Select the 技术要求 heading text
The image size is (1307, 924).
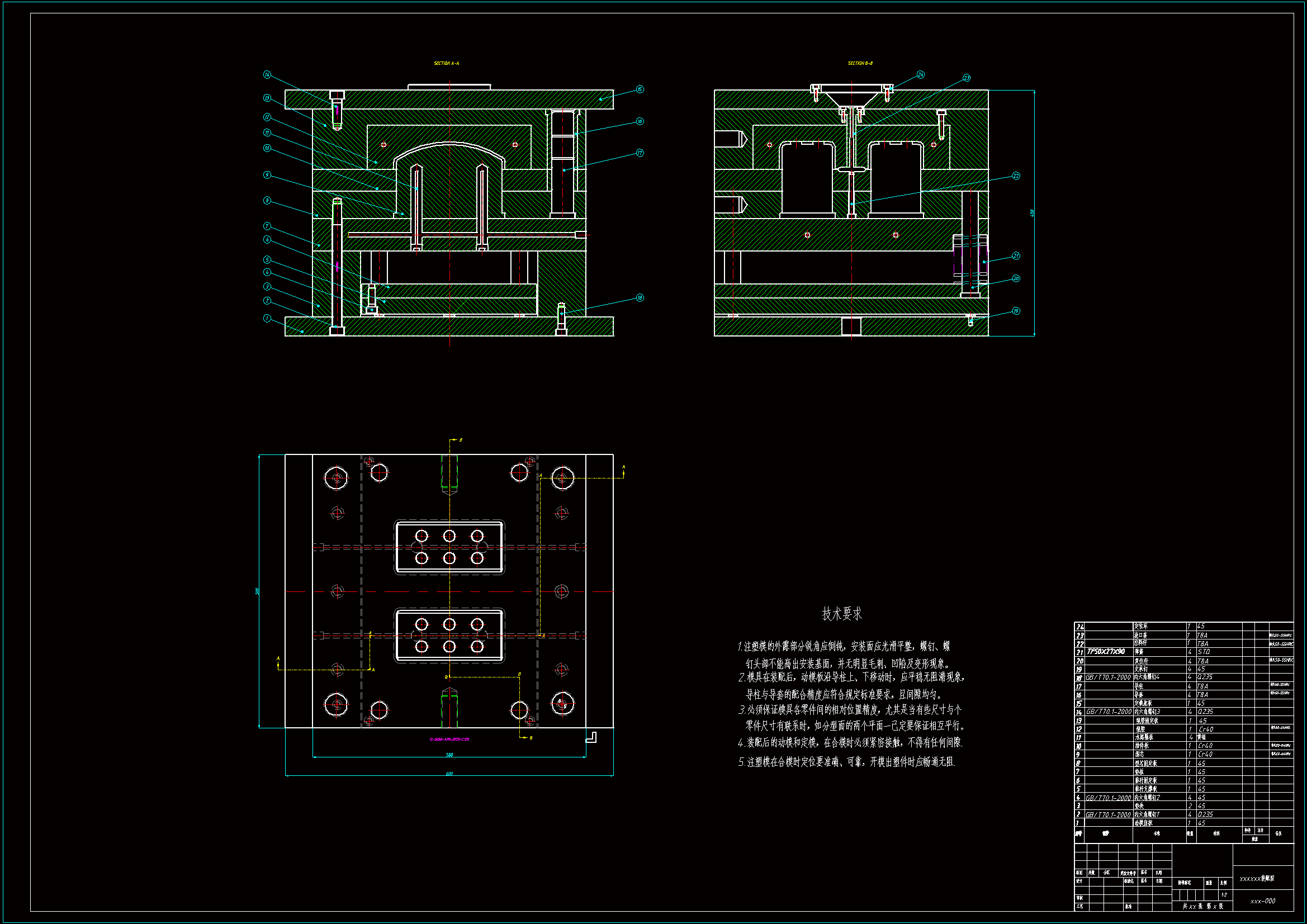click(842, 614)
